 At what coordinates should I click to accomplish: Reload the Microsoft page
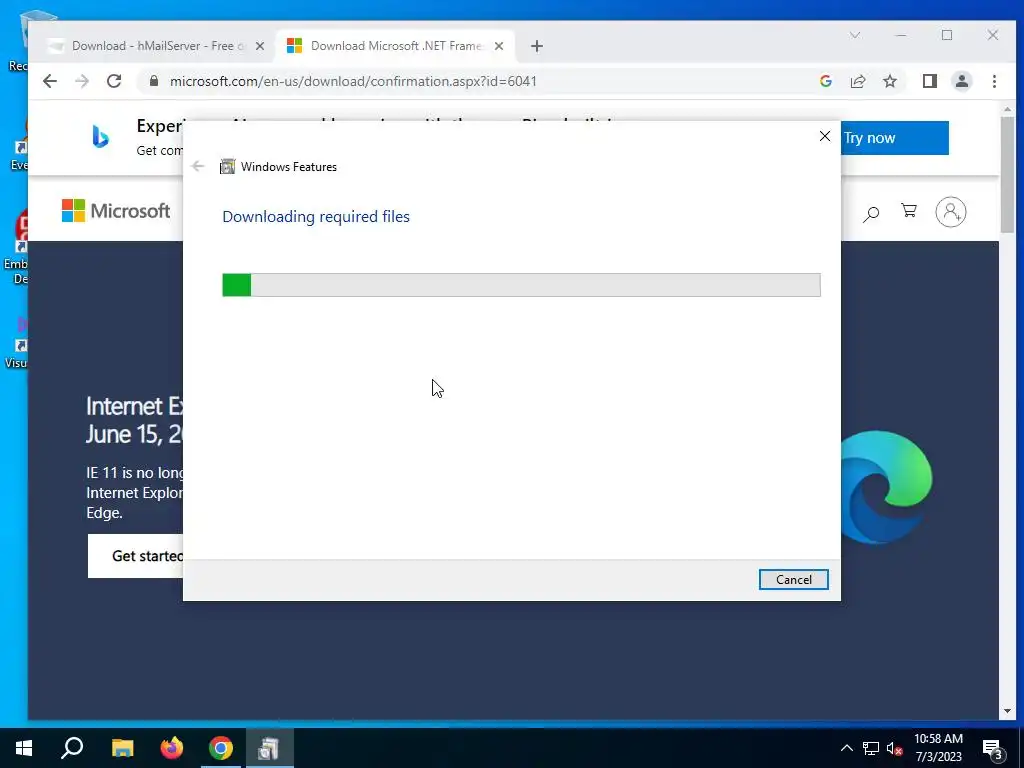[114, 81]
